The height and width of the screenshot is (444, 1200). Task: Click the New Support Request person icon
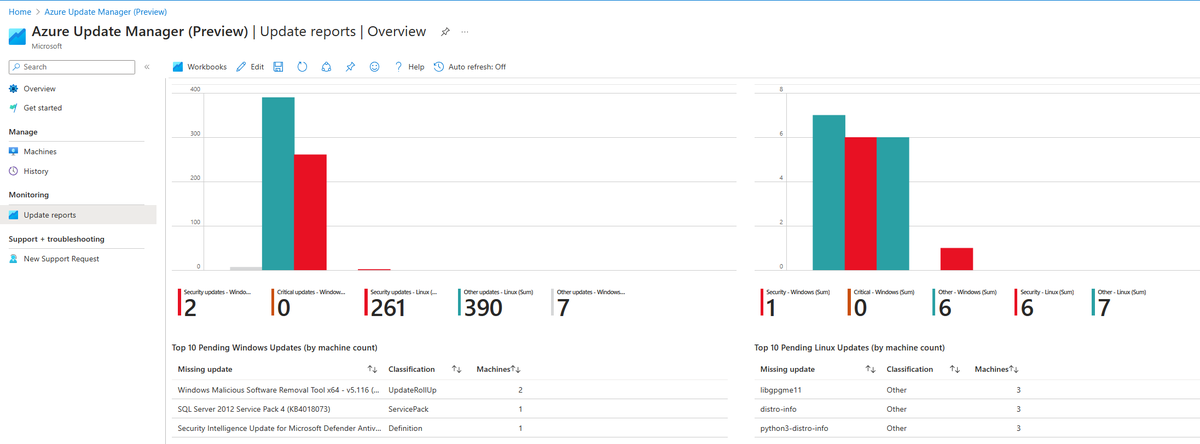point(13,259)
